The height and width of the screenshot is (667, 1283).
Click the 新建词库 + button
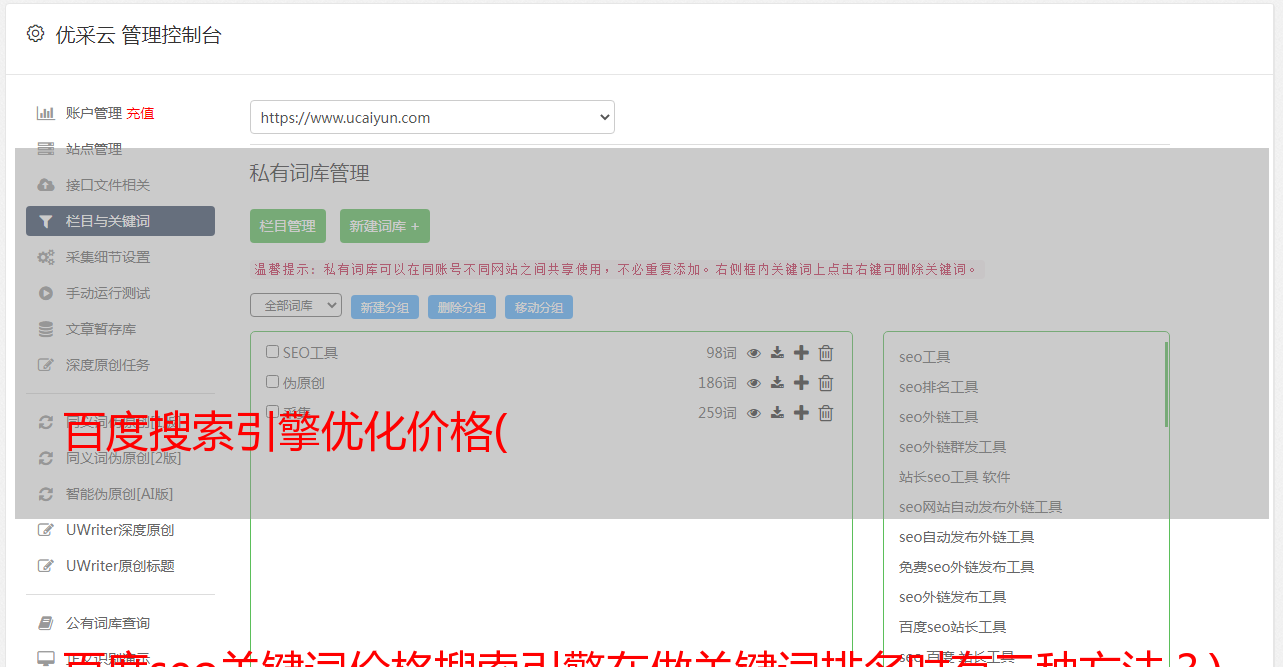click(384, 226)
